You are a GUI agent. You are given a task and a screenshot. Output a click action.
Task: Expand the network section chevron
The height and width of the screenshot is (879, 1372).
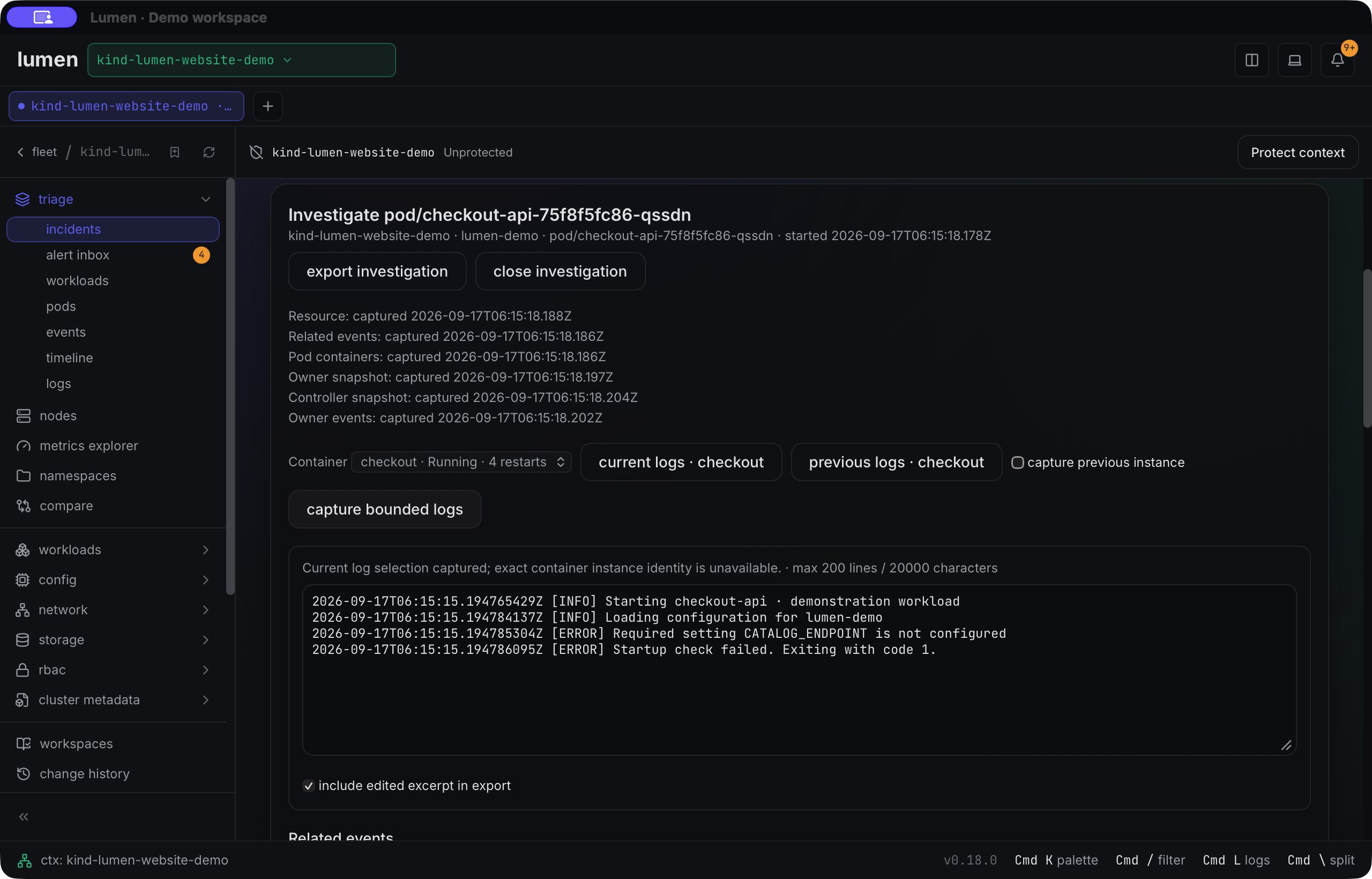[x=205, y=609]
